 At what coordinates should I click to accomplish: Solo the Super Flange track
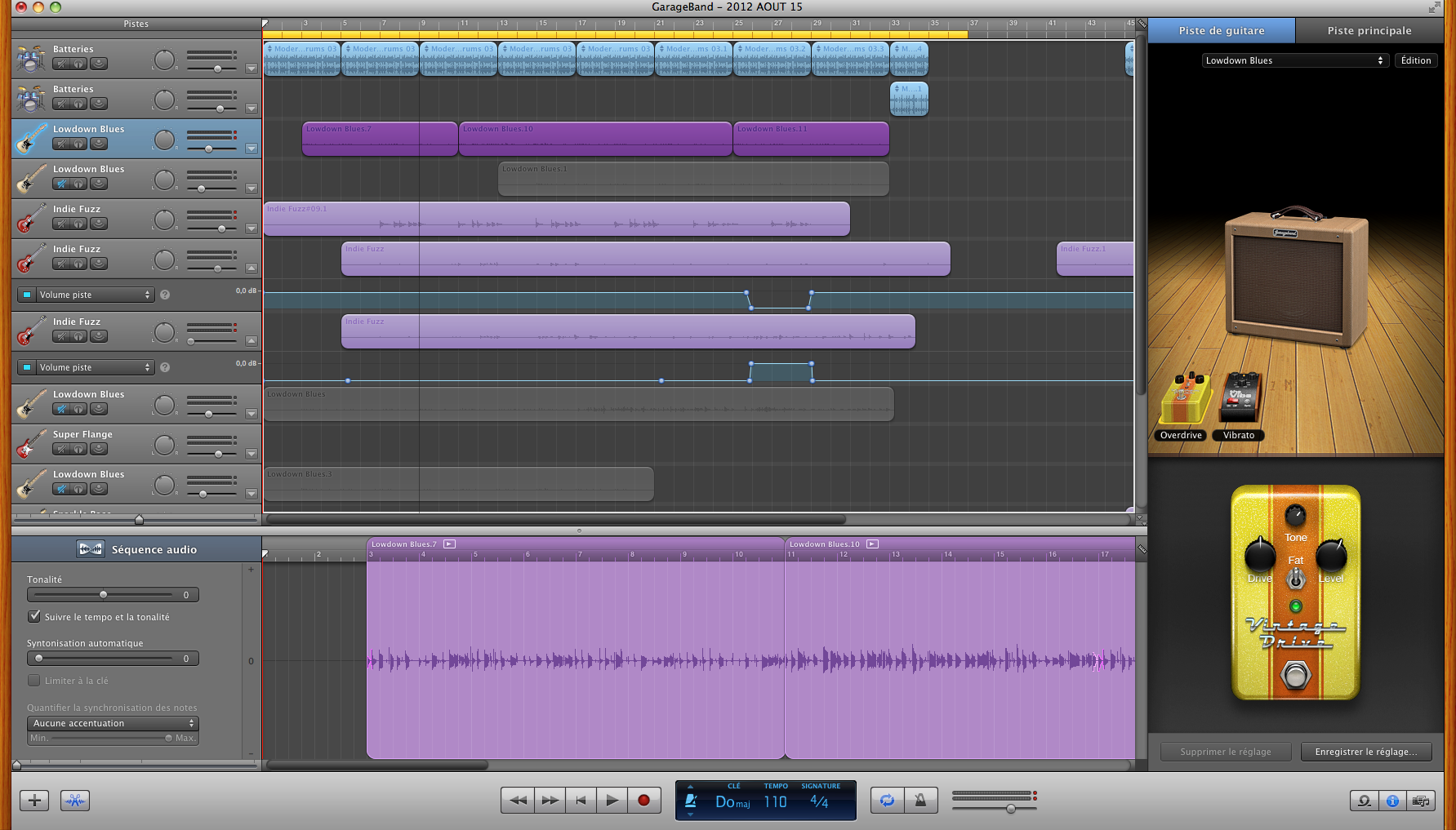[x=78, y=449]
